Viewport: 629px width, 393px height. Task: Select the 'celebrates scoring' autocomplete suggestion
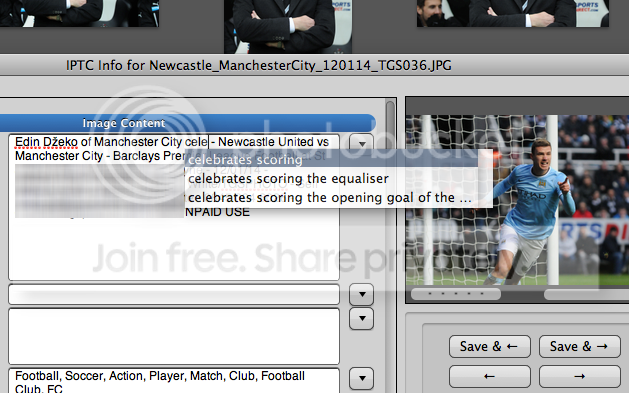[x=331, y=160]
